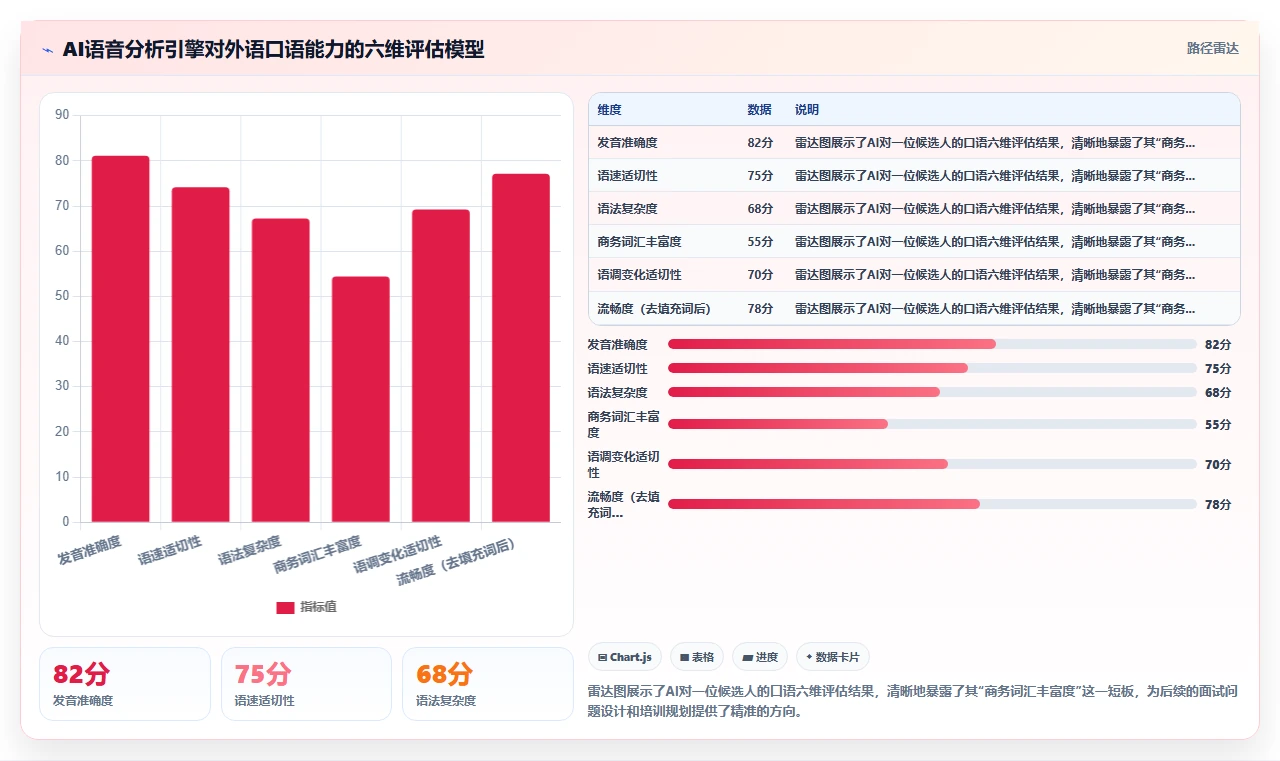Viewport: 1280px width, 761px height.
Task: Click the 68分 value beside progress bar
Action: pos(1218,392)
